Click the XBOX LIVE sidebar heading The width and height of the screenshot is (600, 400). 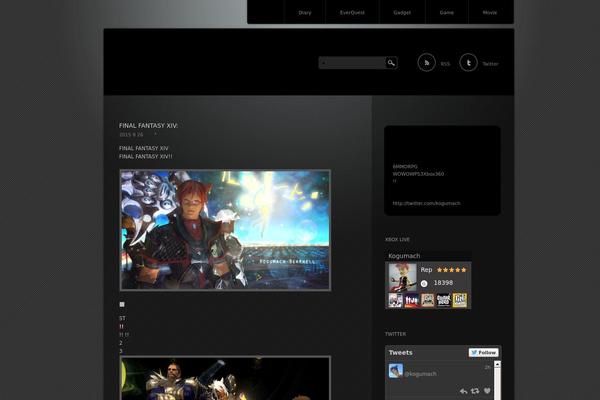[x=397, y=240]
